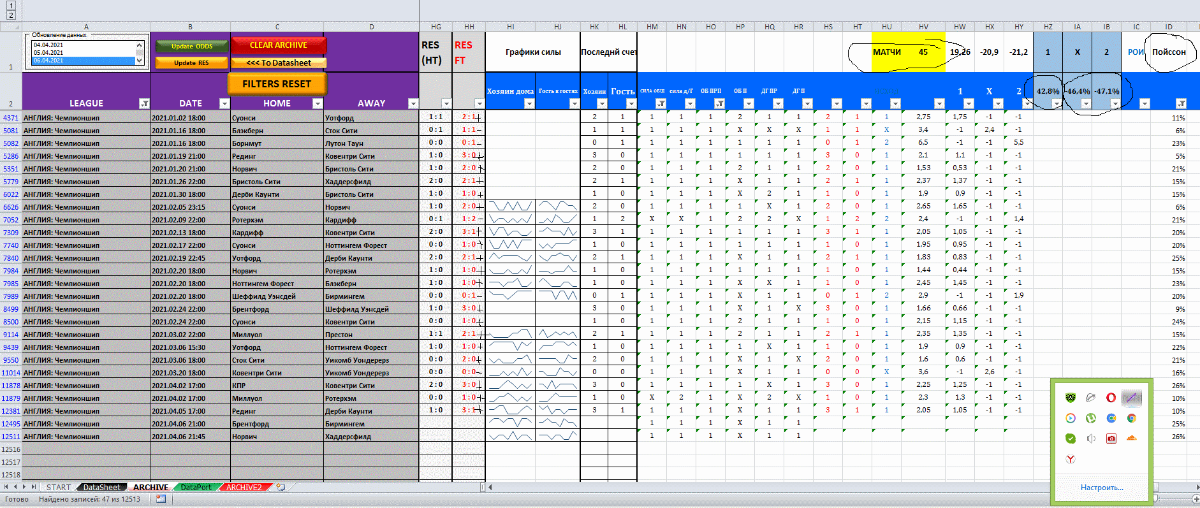1200x508 pixels.
Task: Switch to the DataSheet sheet tab
Action: 101,487
